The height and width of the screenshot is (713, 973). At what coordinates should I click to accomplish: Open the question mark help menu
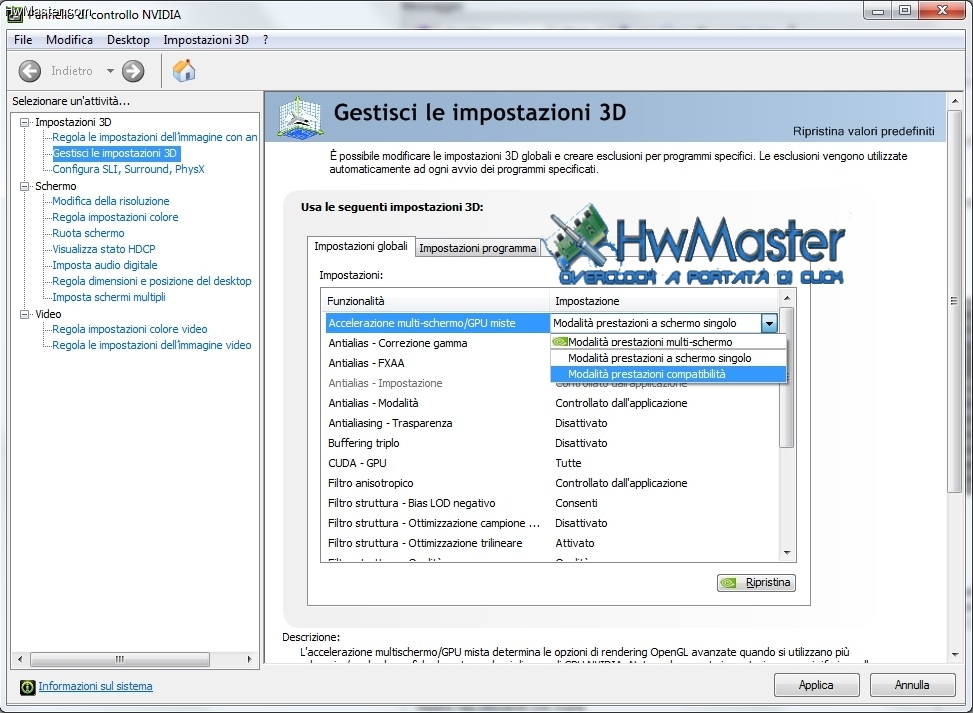point(266,40)
